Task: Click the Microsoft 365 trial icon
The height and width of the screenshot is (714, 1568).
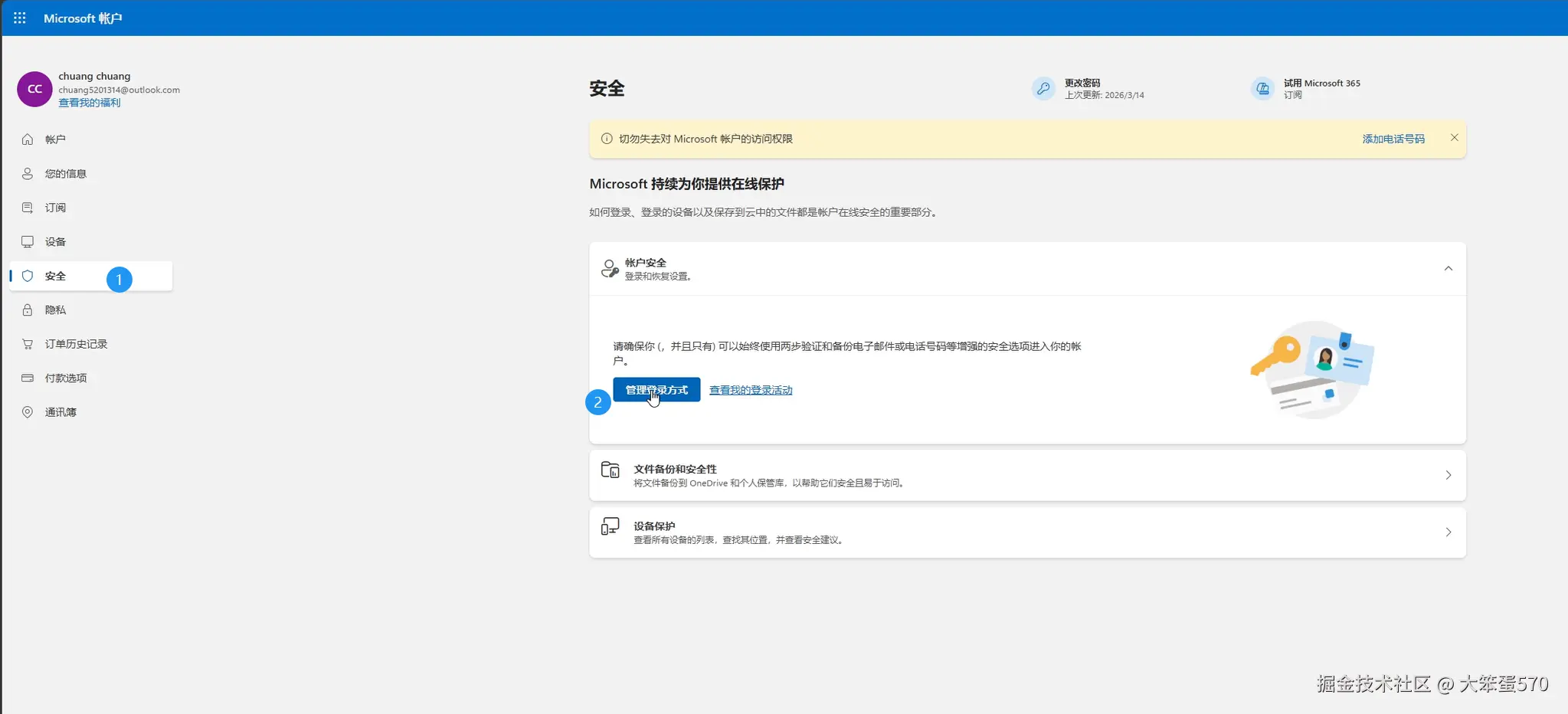Action: pyautogui.click(x=1262, y=89)
